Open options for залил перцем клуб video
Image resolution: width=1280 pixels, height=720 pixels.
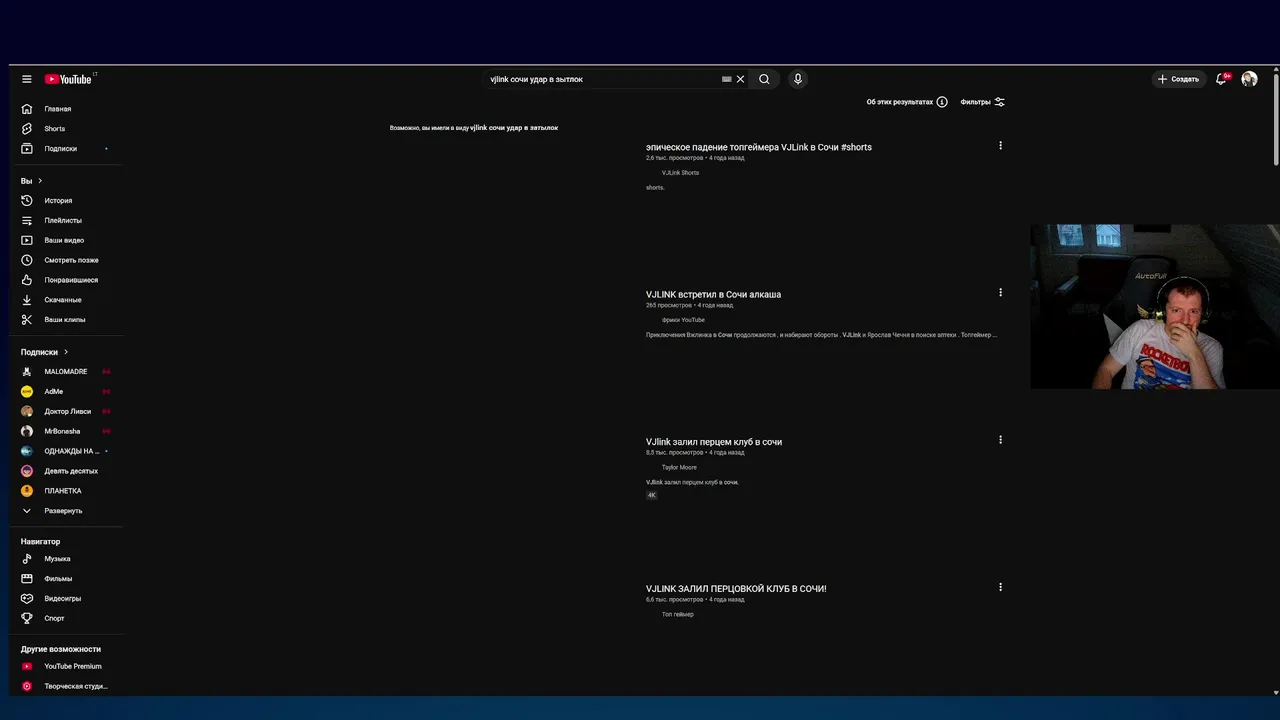[x=1000, y=440]
